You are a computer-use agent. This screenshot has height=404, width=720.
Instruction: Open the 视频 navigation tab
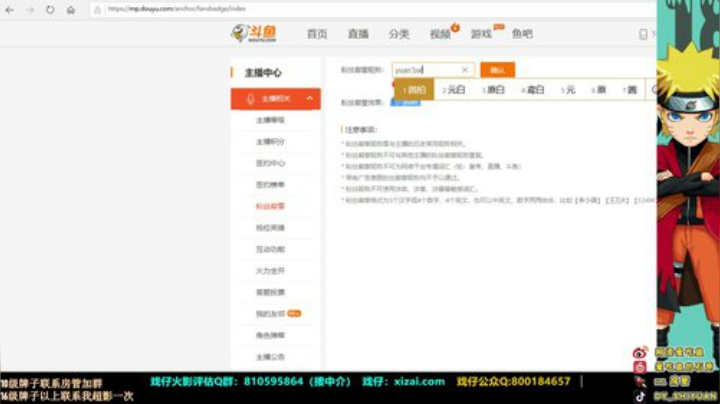pos(440,34)
